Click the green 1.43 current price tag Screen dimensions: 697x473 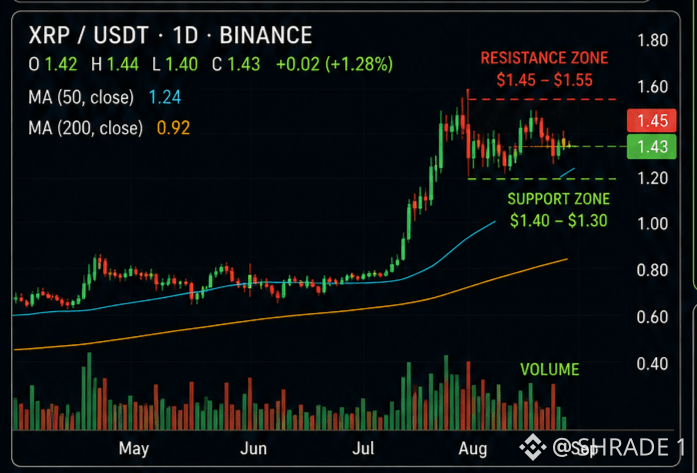click(651, 147)
